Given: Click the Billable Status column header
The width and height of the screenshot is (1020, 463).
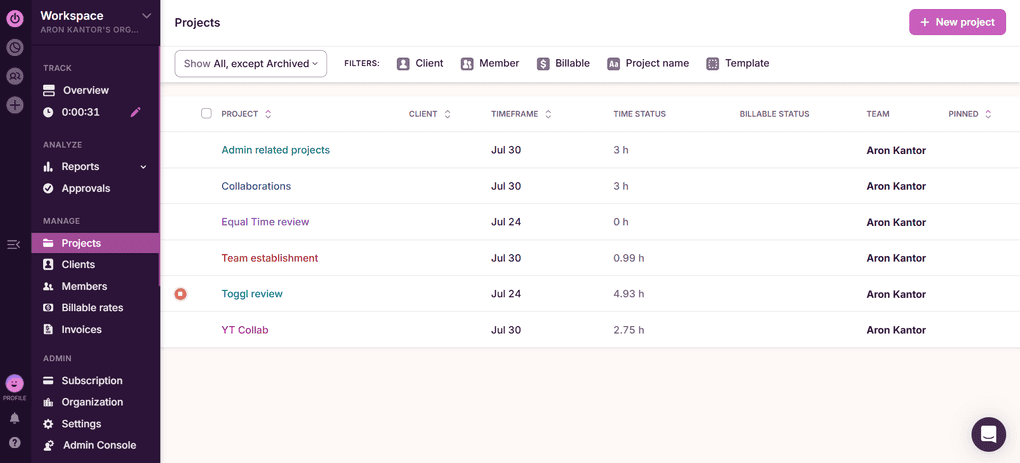Looking at the screenshot, I should tap(774, 114).
